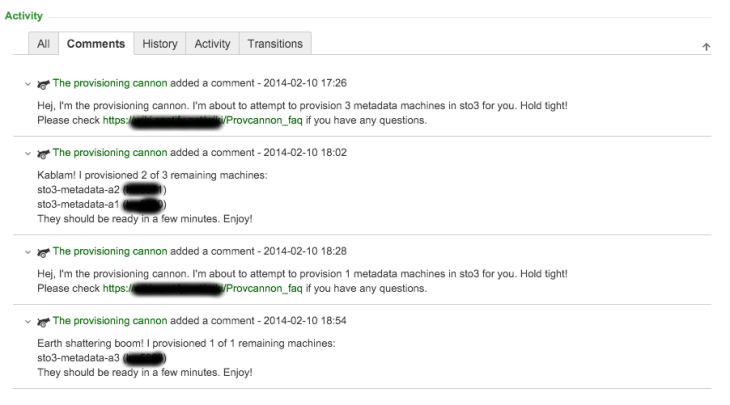The height and width of the screenshot is (405, 730).
Task: Collapse the 18:02 Kablam comment
Action: [x=28, y=153]
